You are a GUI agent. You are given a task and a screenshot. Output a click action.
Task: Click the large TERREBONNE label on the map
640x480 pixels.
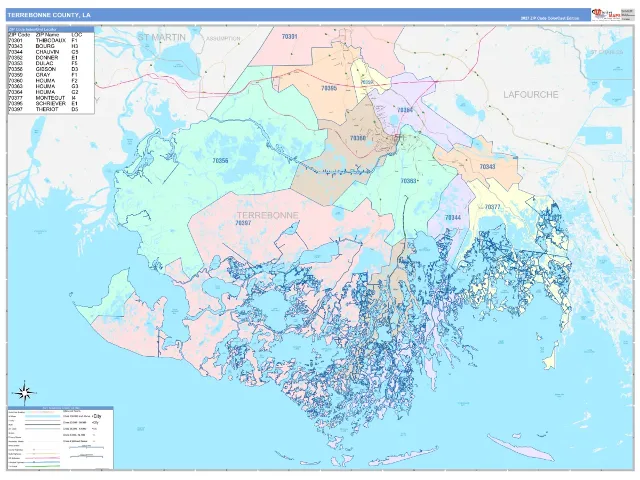point(267,215)
